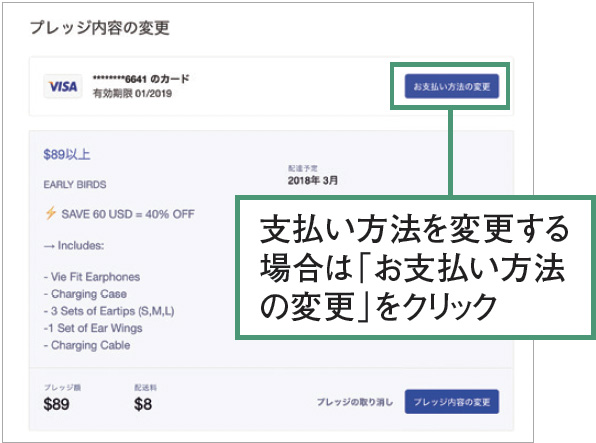The image size is (596, 443).
Task: Click the Charging Case list item
Action: point(85,294)
